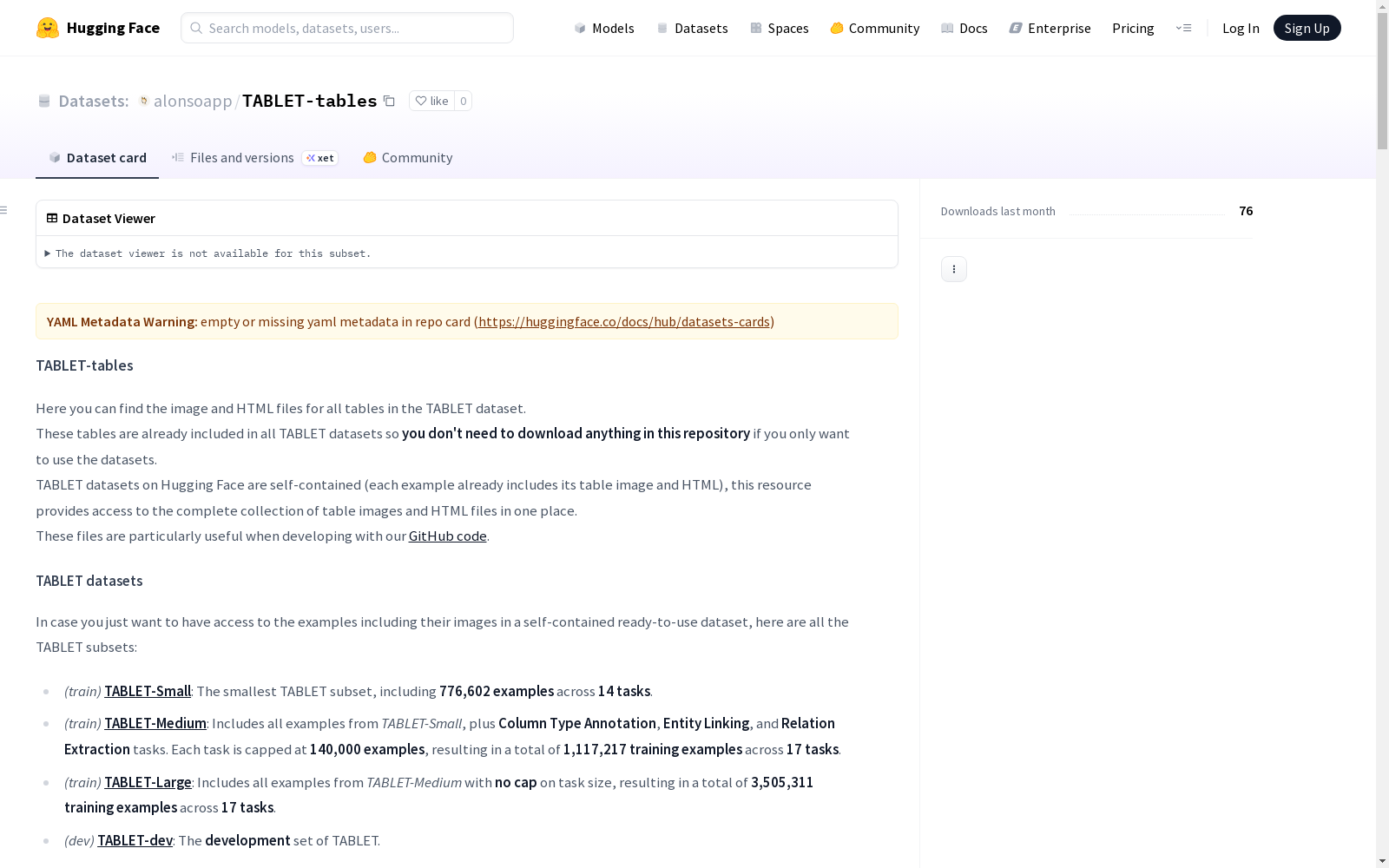
Task: Open the TABLET-Small dataset link
Action: pyautogui.click(x=148, y=691)
